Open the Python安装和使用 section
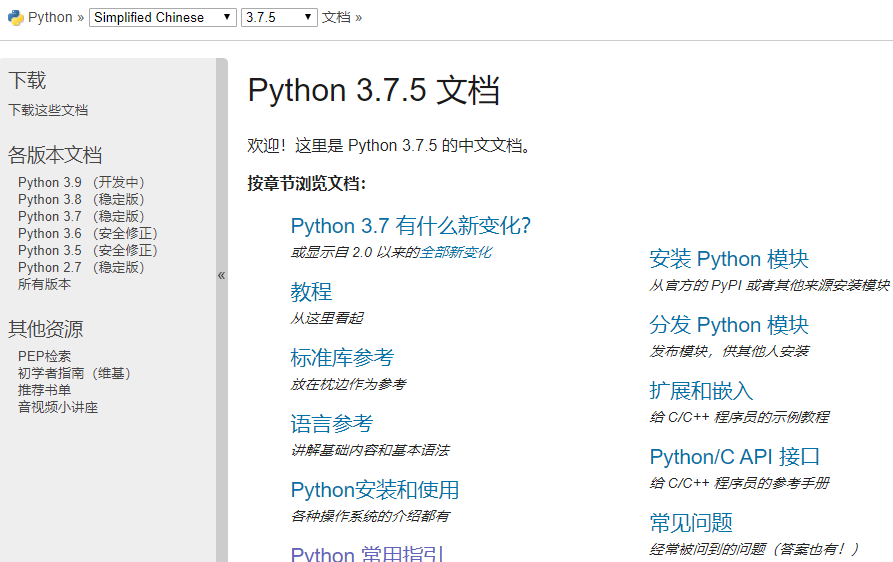 tap(375, 490)
